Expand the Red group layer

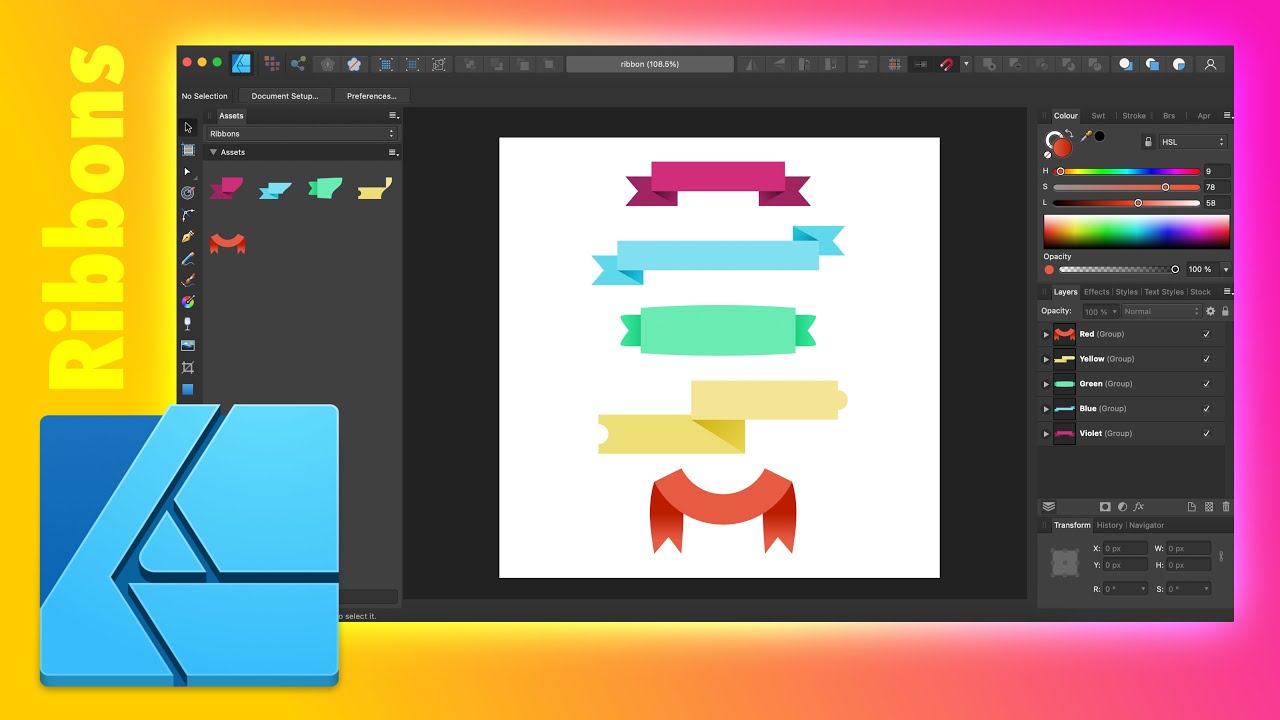(x=1046, y=334)
